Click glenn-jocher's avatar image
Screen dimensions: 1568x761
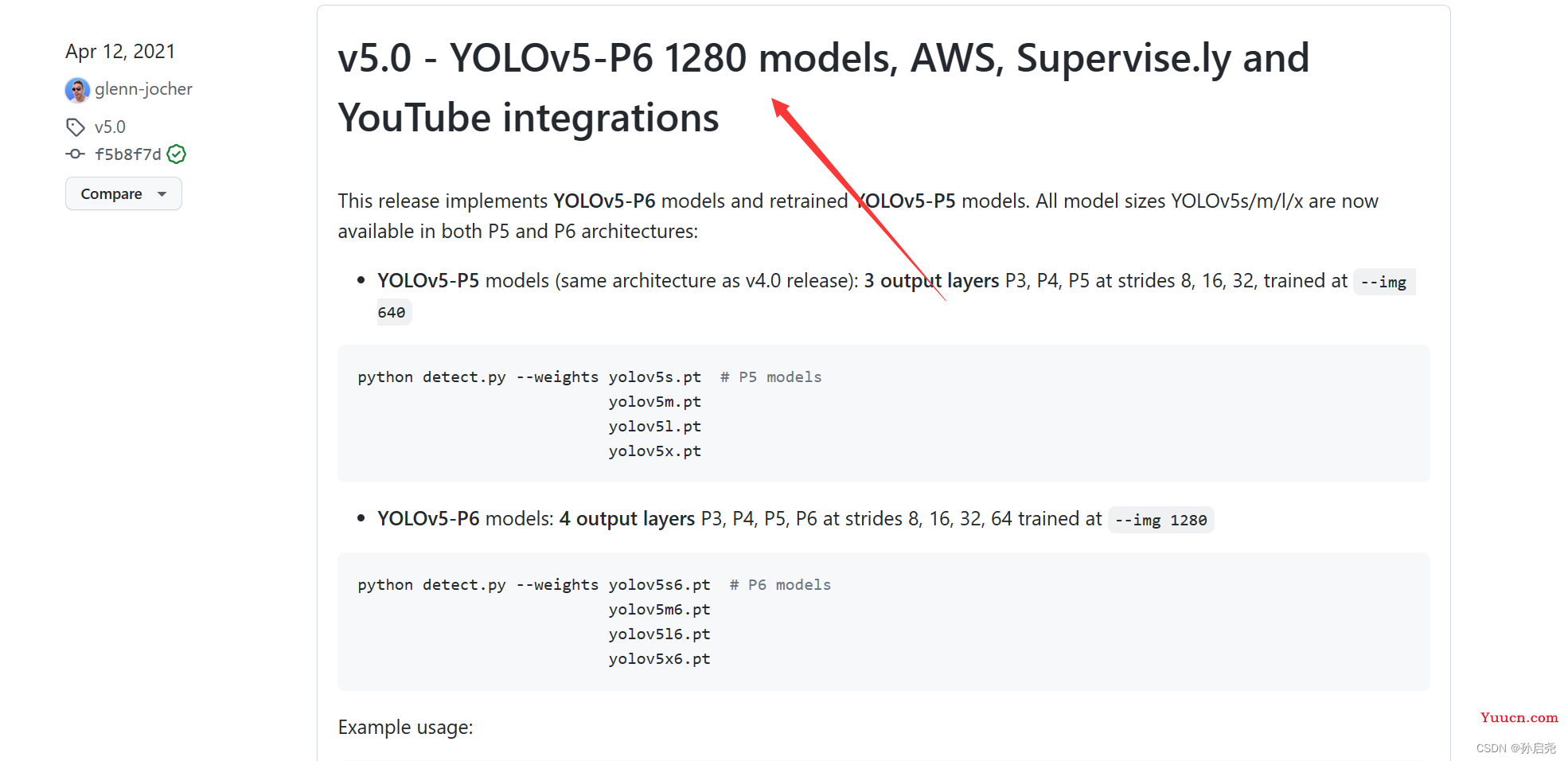point(77,90)
